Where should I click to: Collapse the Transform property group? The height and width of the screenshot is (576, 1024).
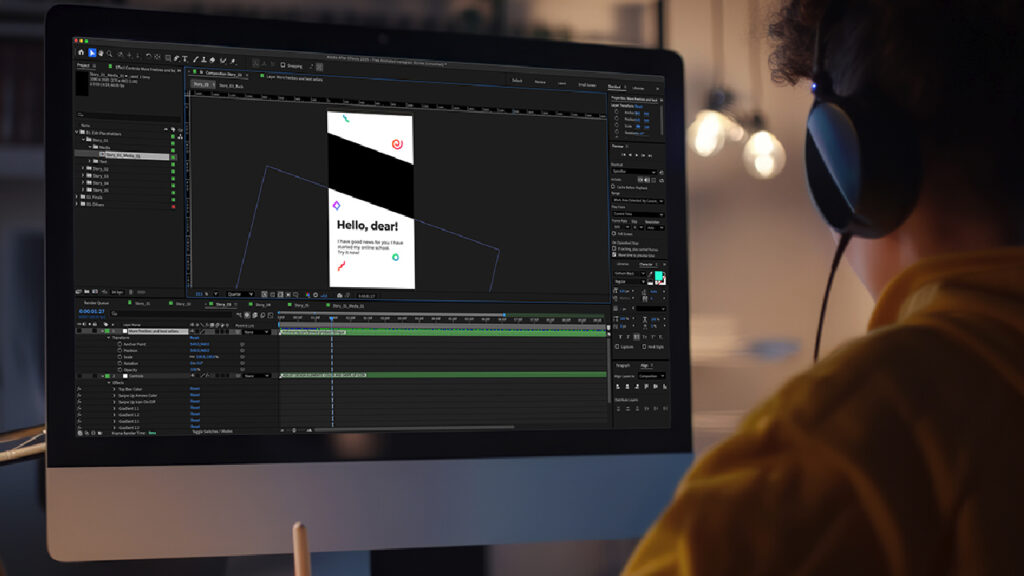point(109,338)
